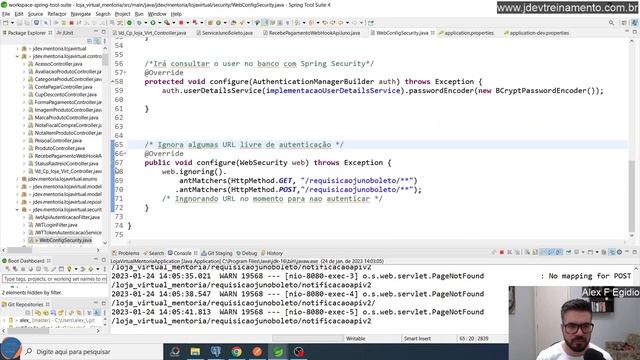Screen dimensions: 640x360
Task: Open the Project menu
Action: pos(122,14)
